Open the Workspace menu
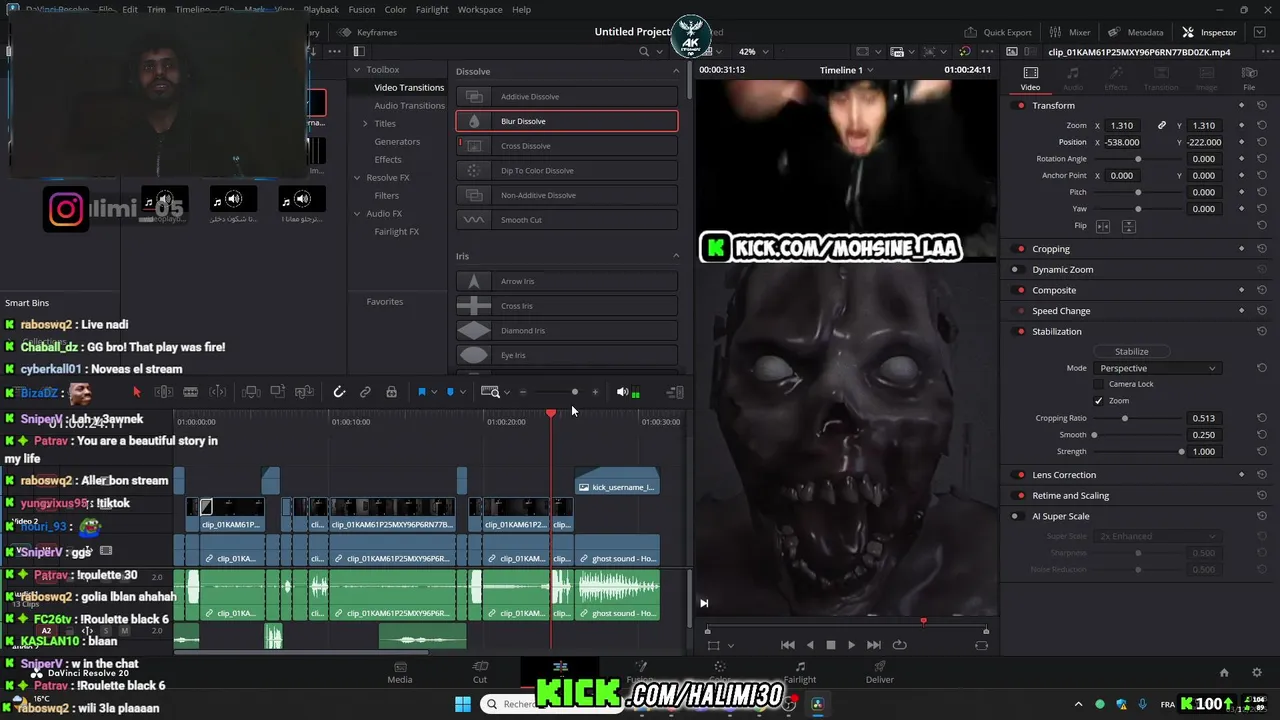The image size is (1280, 720). pos(480,9)
